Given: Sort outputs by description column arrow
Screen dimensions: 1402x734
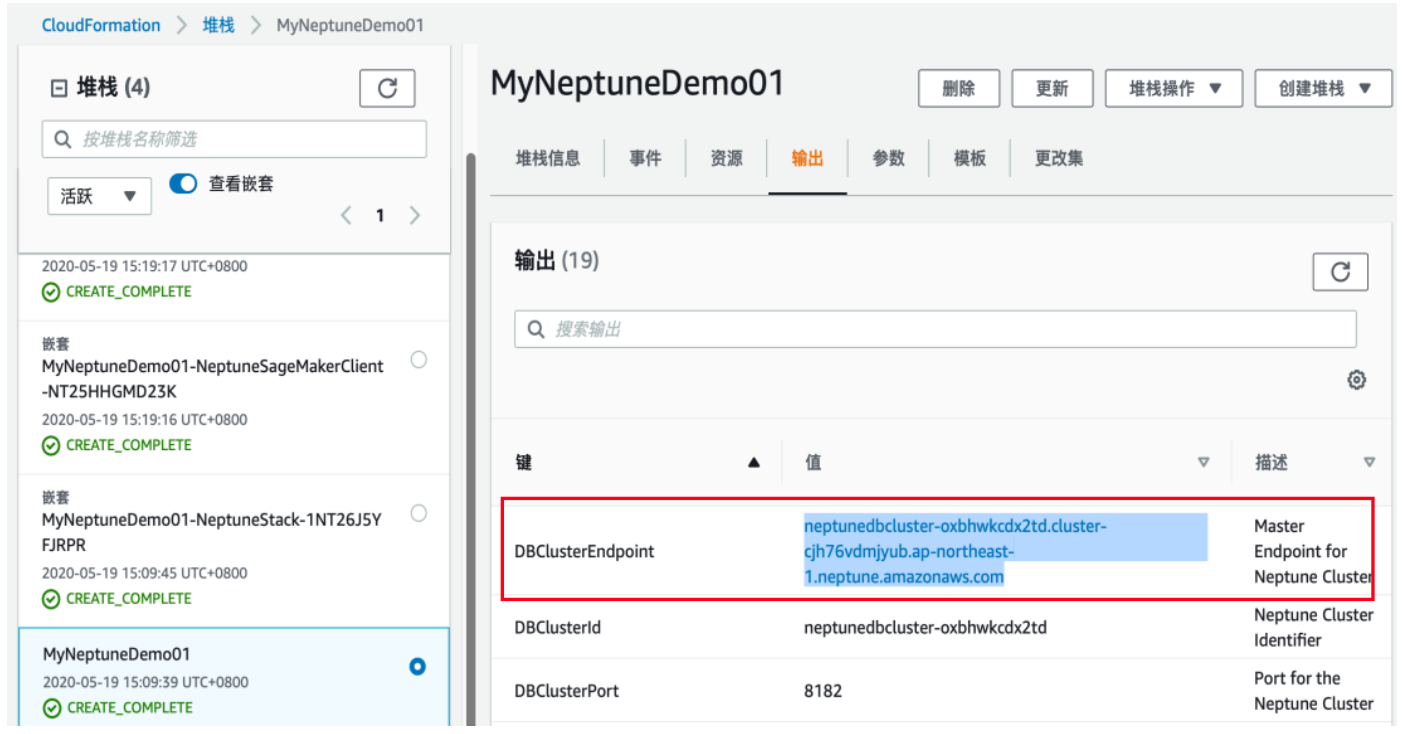Looking at the screenshot, I should coord(1369,463).
